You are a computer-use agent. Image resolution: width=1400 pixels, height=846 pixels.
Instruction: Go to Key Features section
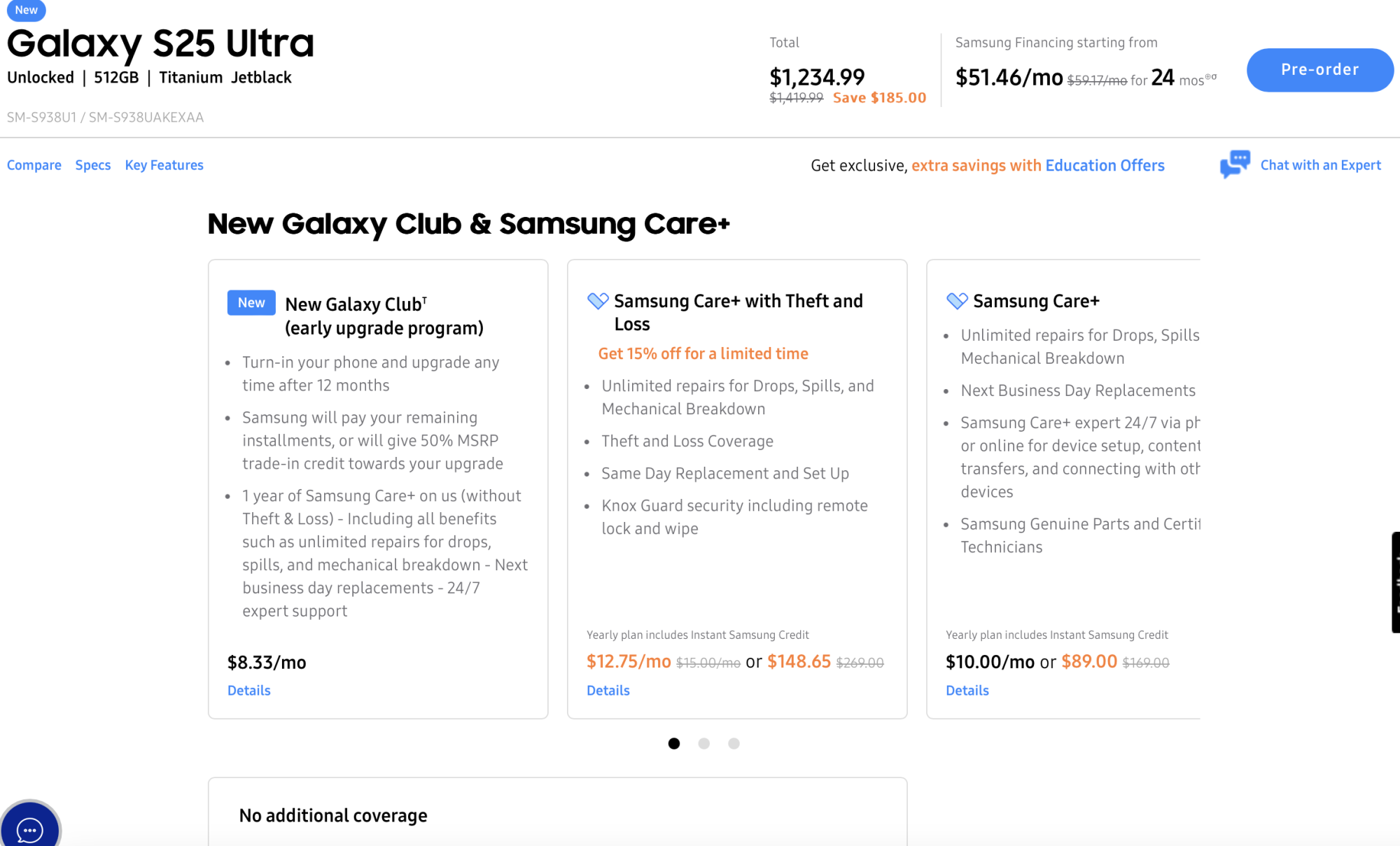164,165
